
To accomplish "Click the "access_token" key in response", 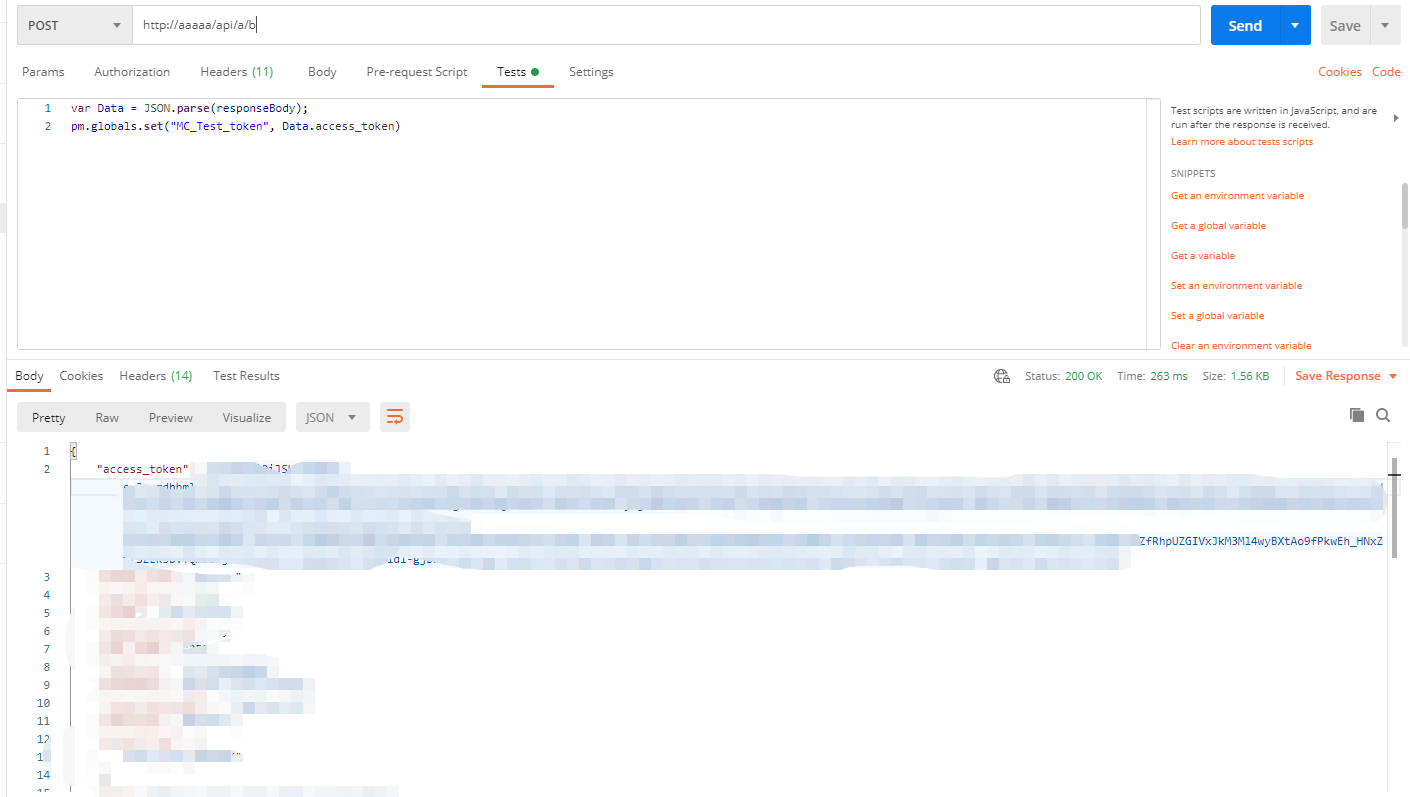I will [143, 469].
